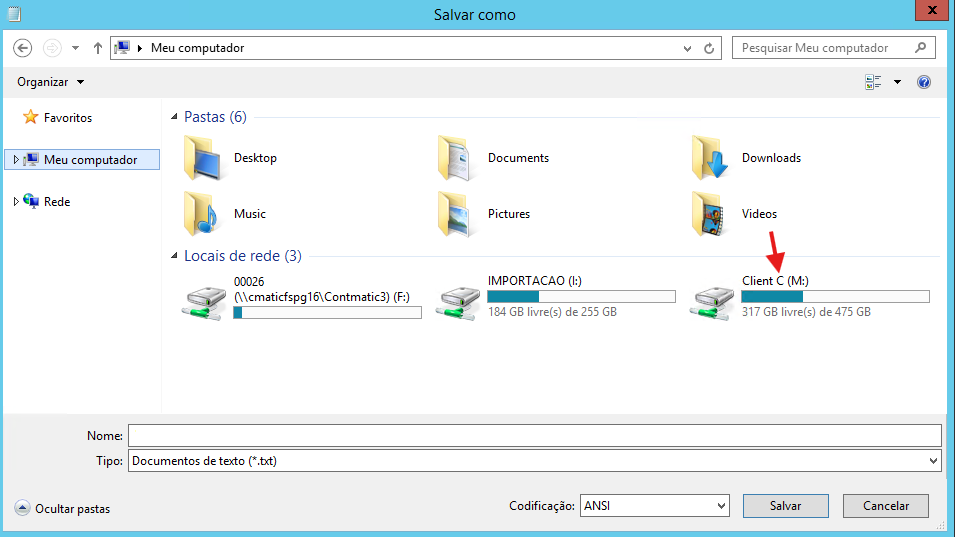The height and width of the screenshot is (537, 955).
Task: Click the Pesquisar Meu computador search field
Action: [x=834, y=48]
